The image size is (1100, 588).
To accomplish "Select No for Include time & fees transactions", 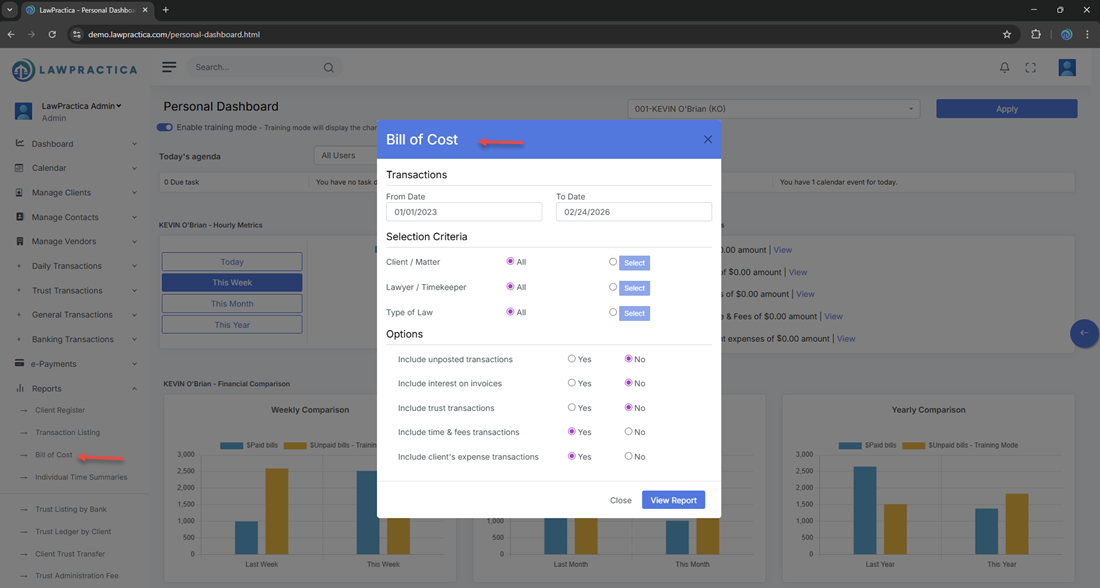I will click(629, 432).
